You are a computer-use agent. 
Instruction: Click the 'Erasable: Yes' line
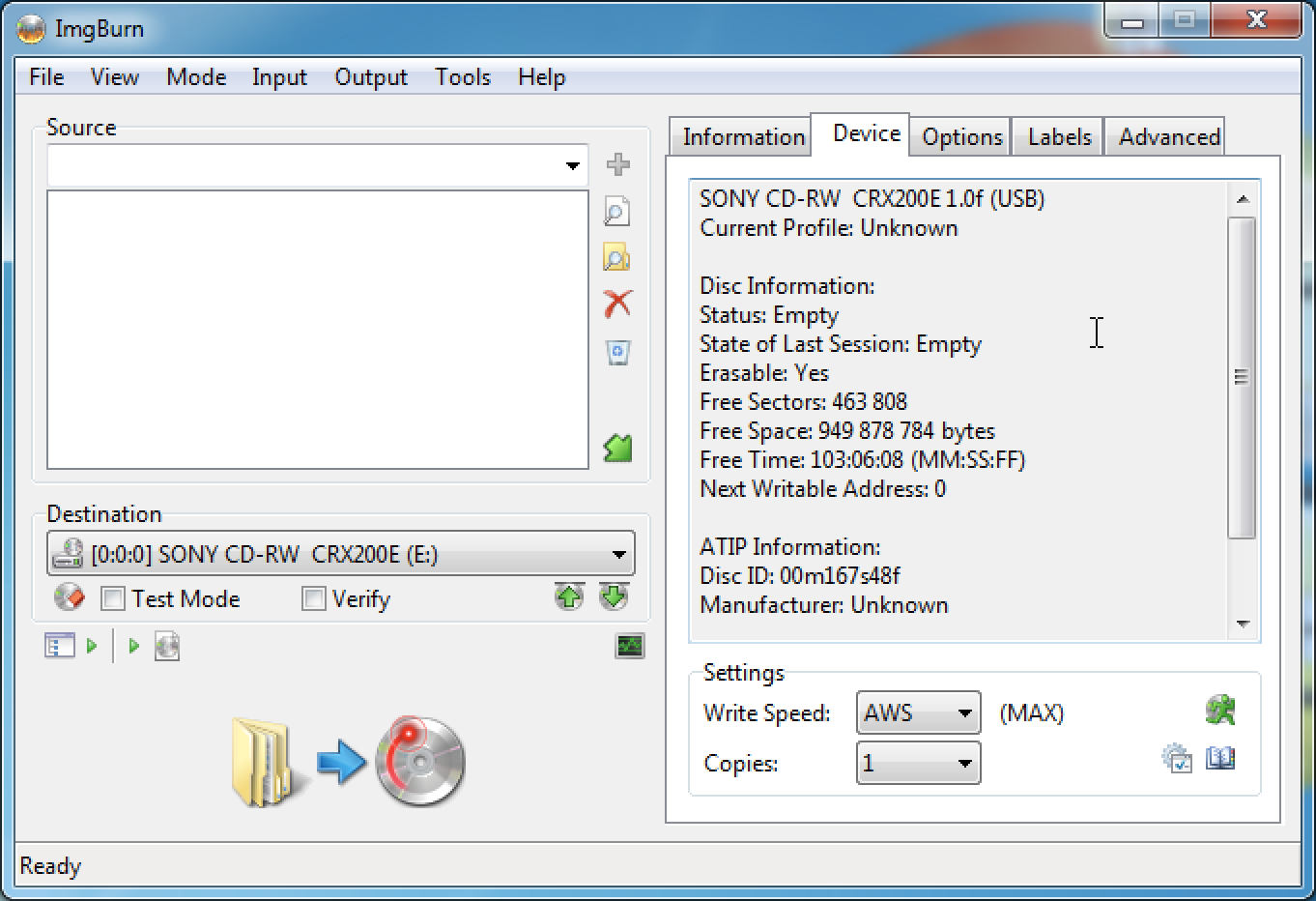764,373
